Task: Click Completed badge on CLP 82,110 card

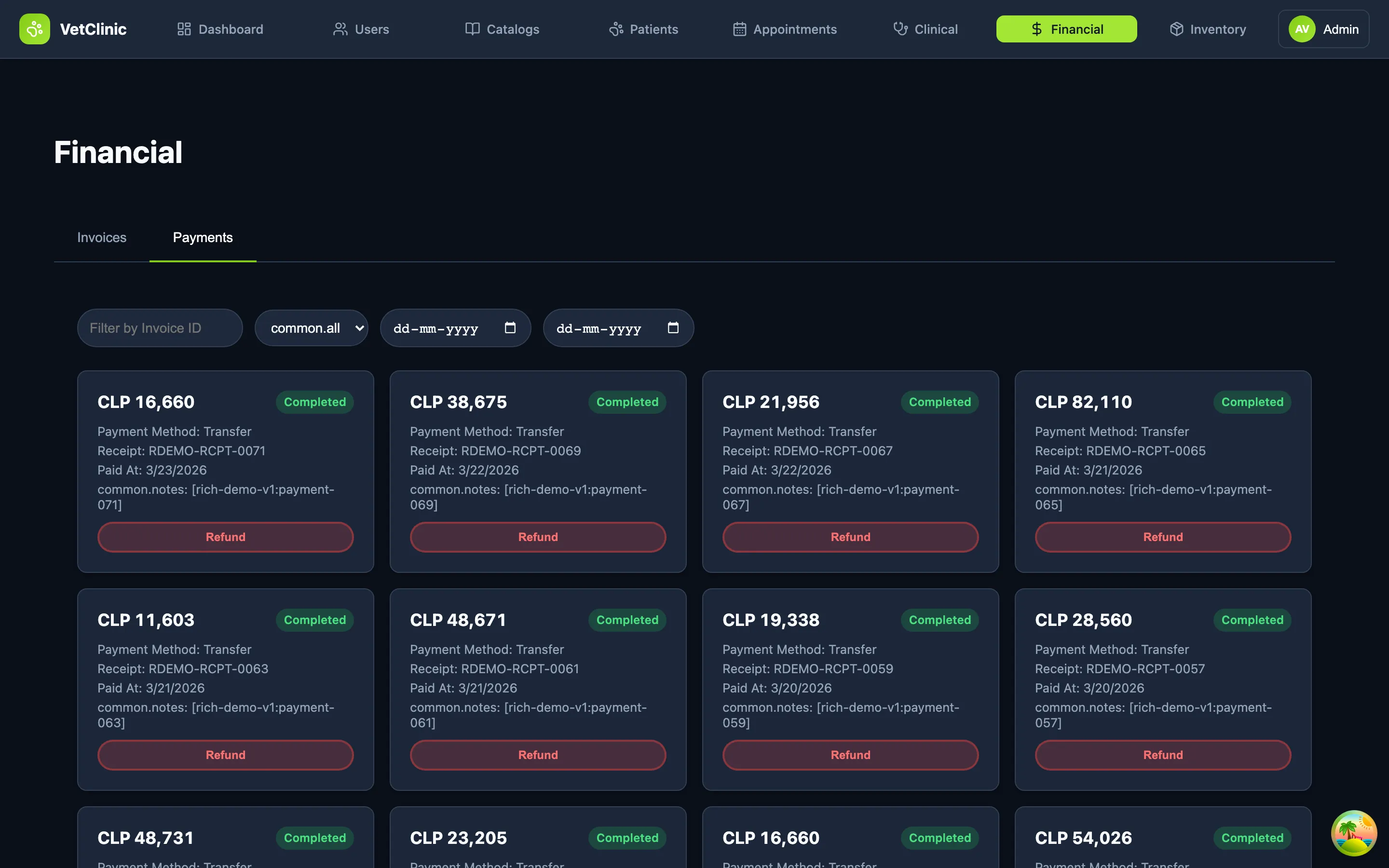Action: pos(1252,402)
